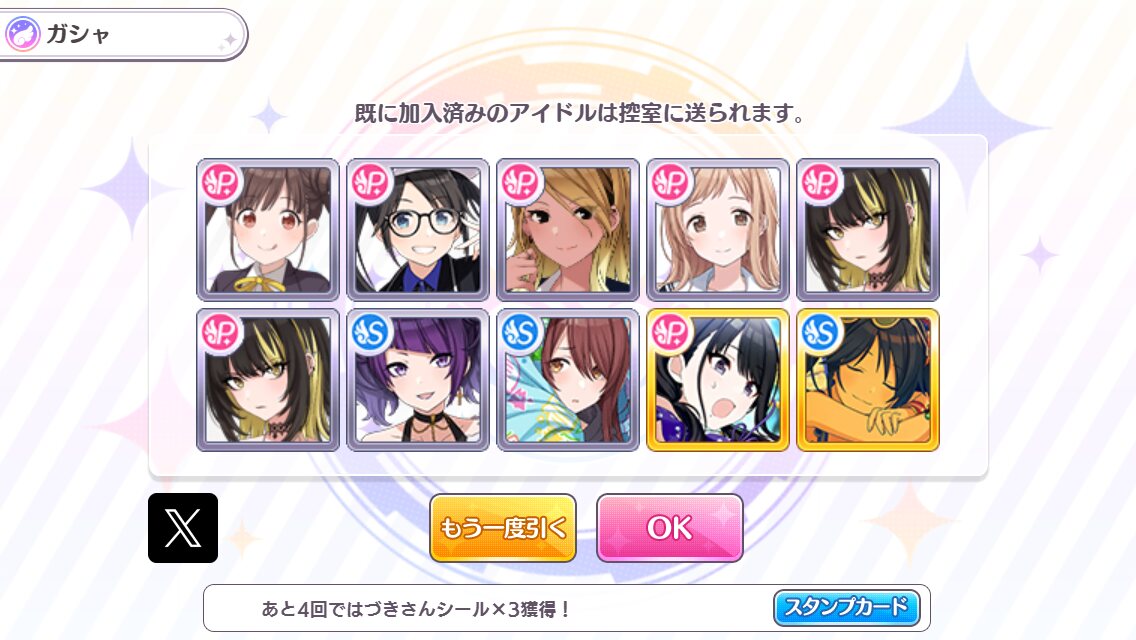The image size is (1136, 640).
Task: Click the X share icon
Action: pyautogui.click(x=183, y=528)
